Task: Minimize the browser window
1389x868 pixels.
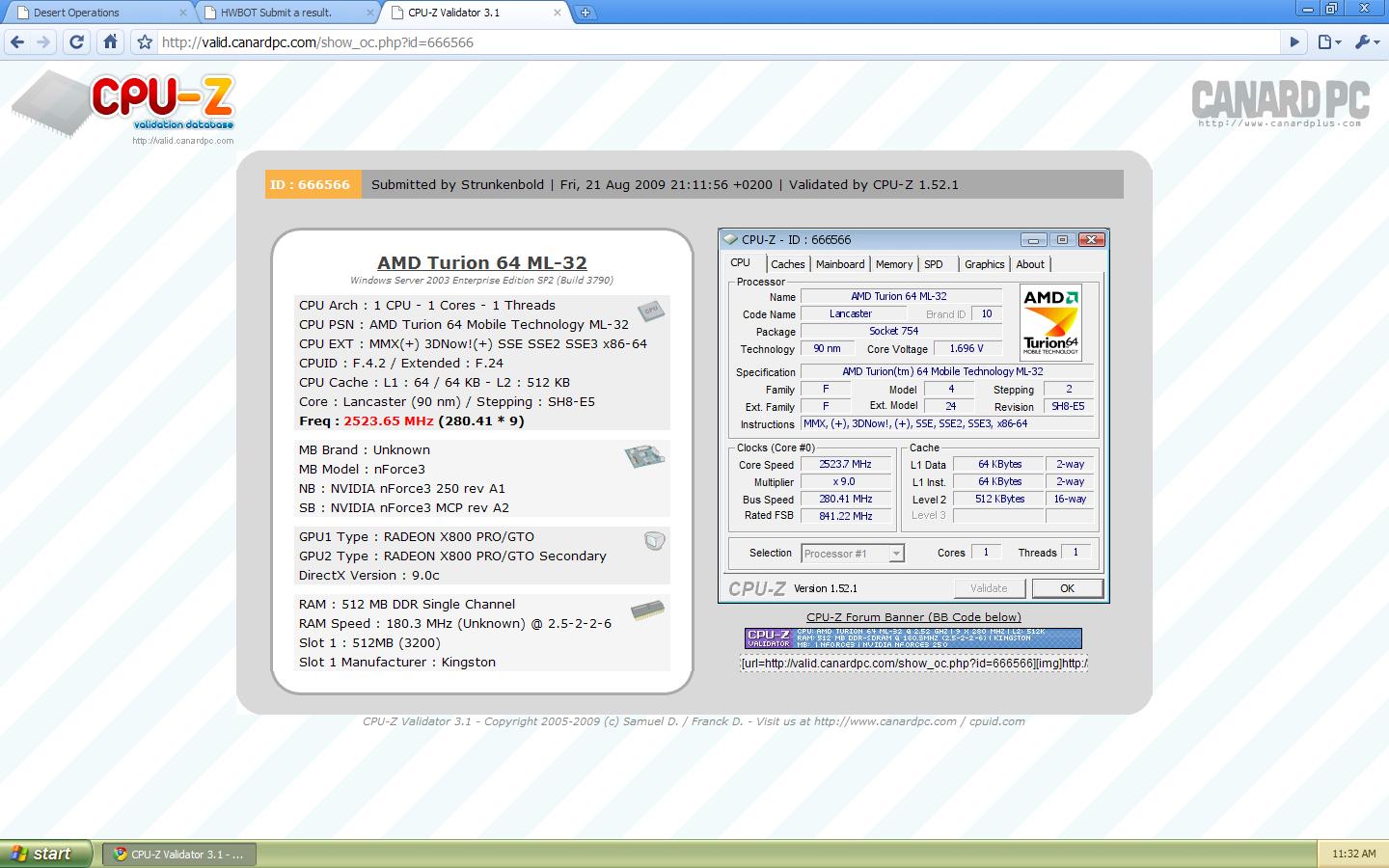Action: coord(1306,9)
